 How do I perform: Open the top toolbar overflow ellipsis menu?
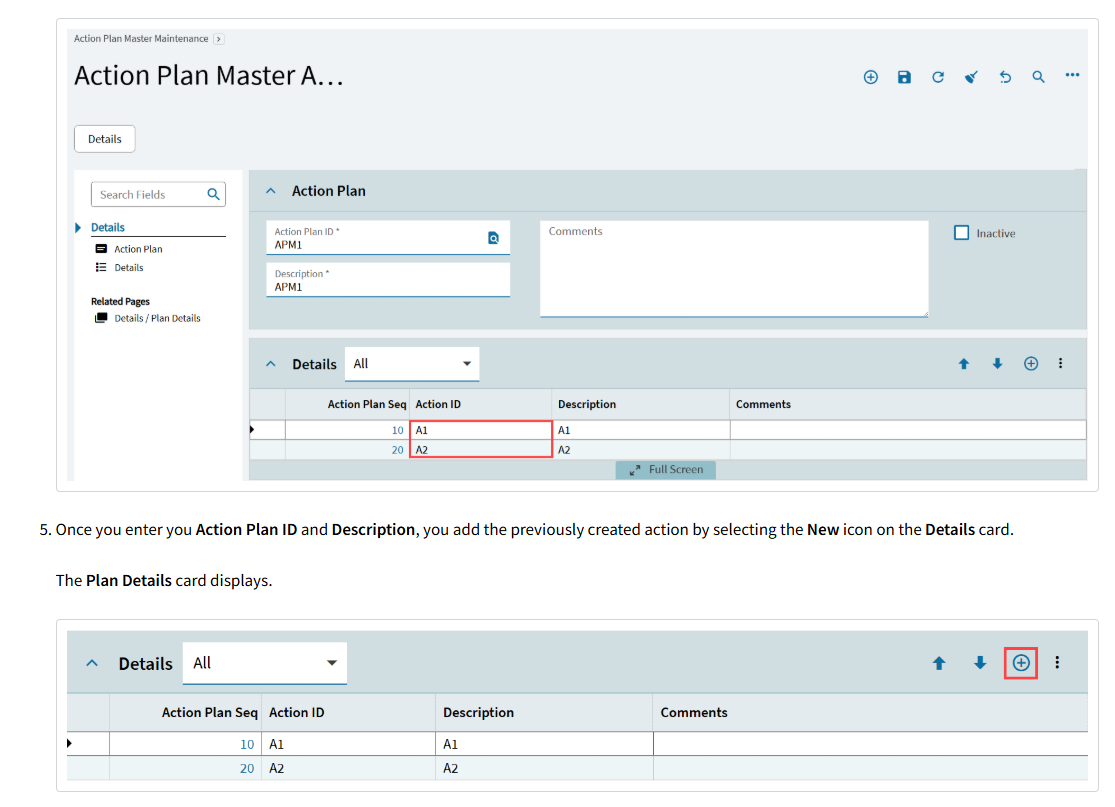[1072, 75]
